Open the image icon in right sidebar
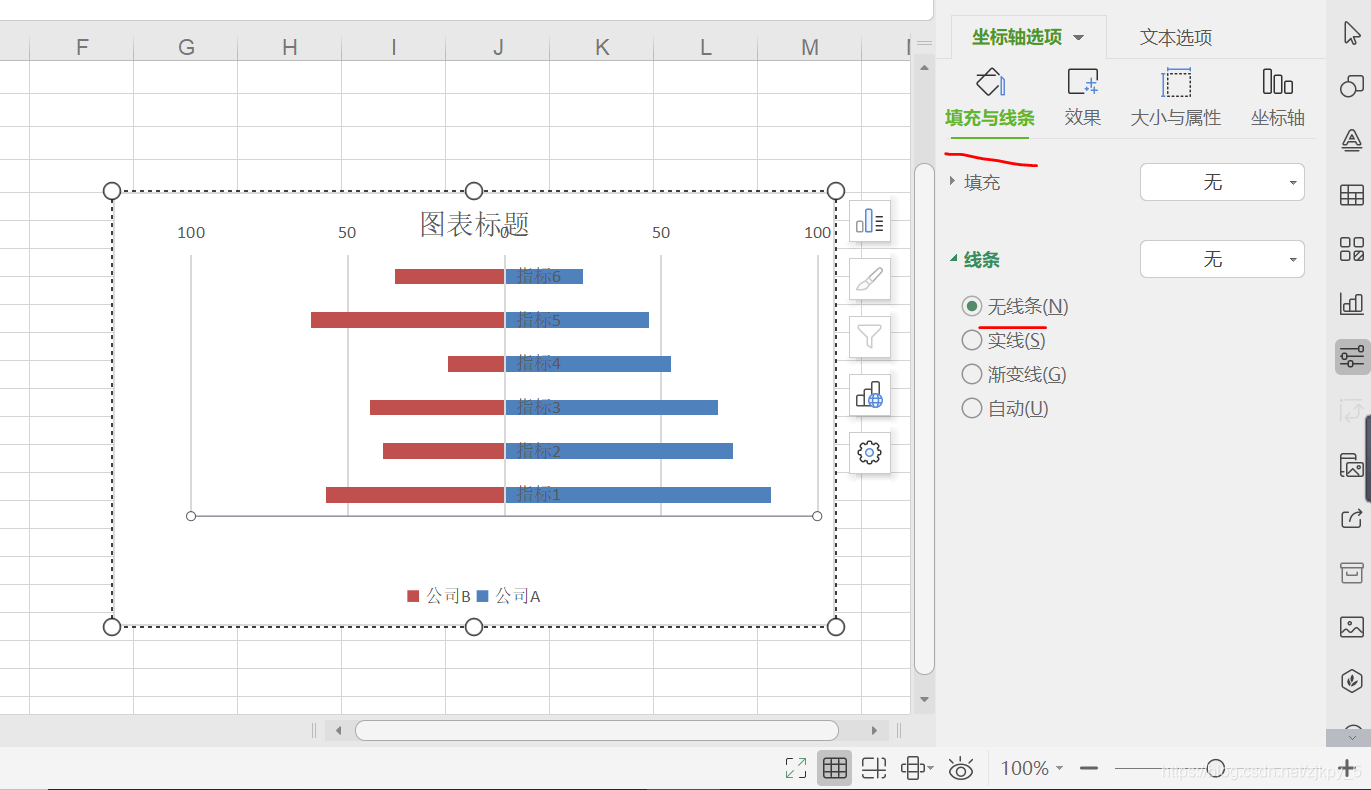1371x790 pixels. point(1352,627)
